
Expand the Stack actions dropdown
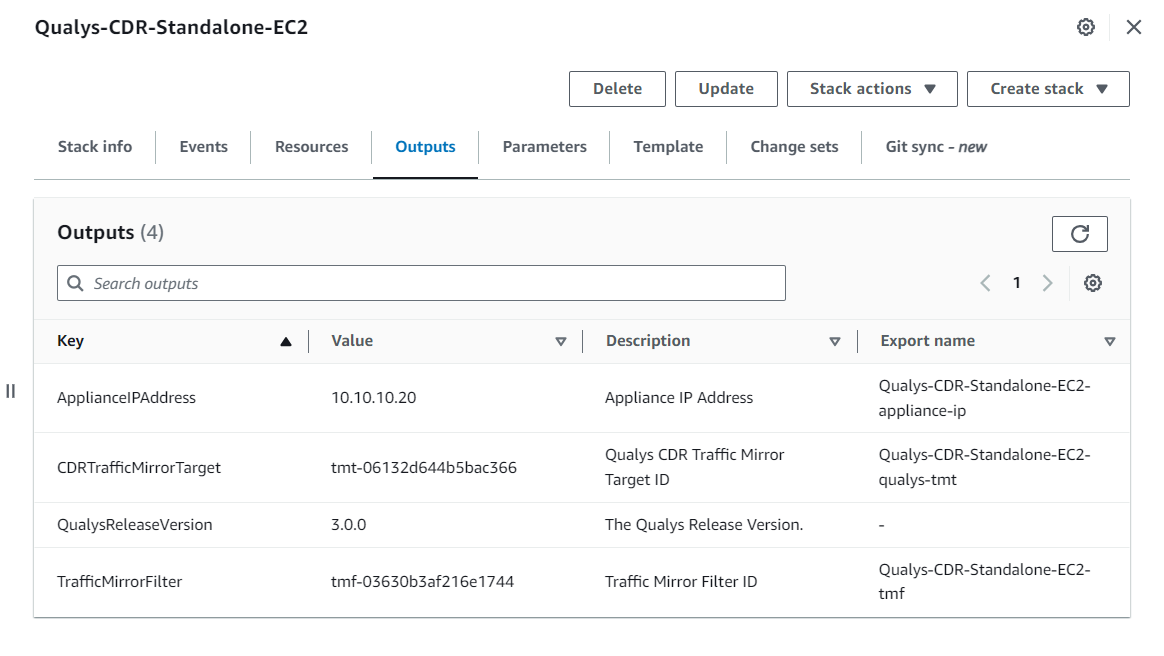(872, 89)
